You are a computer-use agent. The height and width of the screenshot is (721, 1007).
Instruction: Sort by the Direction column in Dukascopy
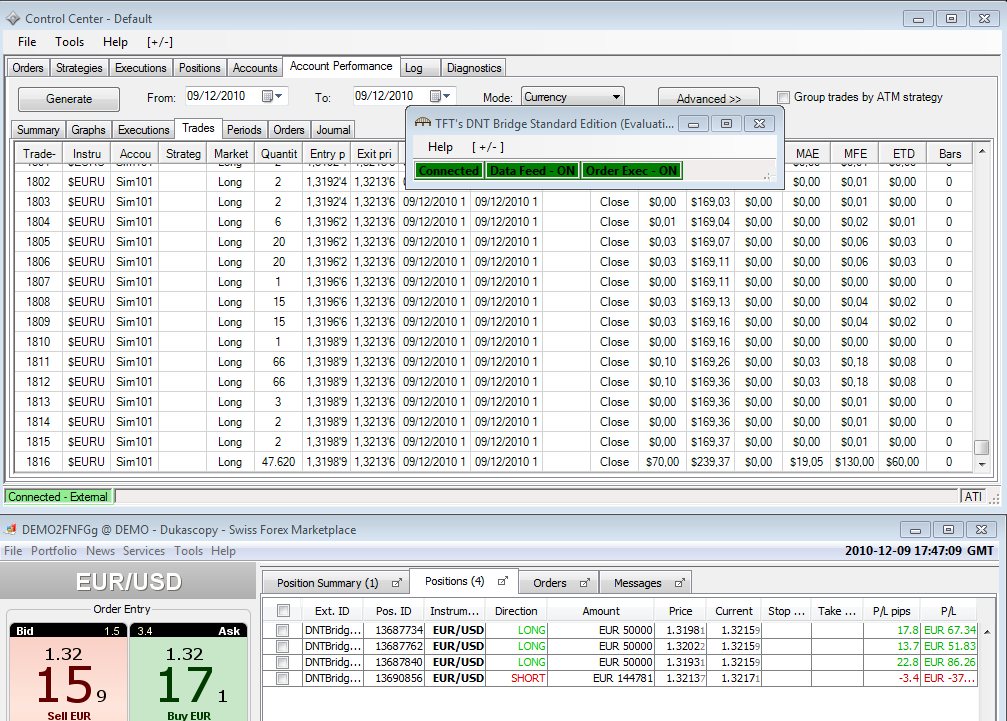516,611
